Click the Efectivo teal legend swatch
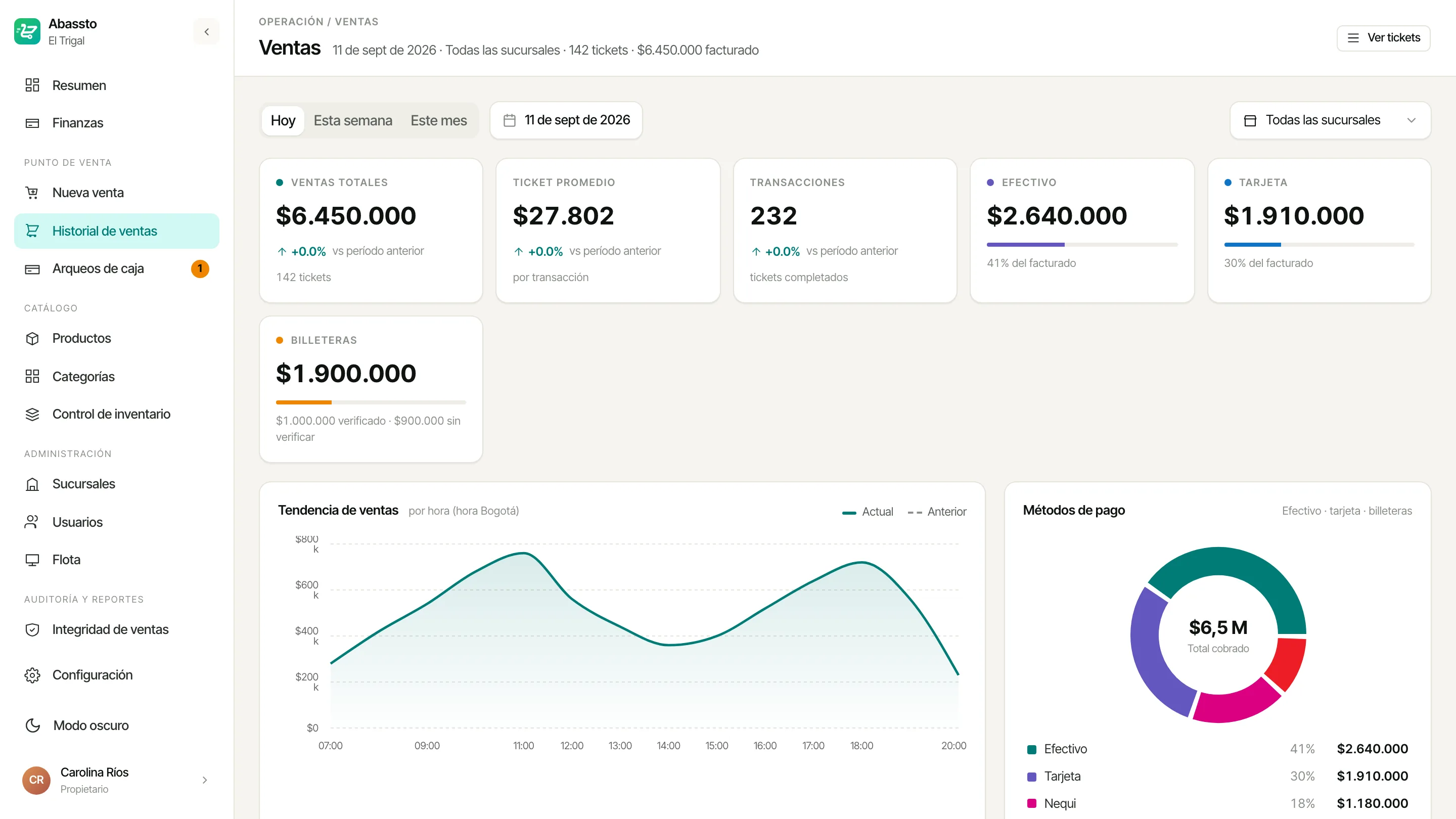 pos(1031,749)
